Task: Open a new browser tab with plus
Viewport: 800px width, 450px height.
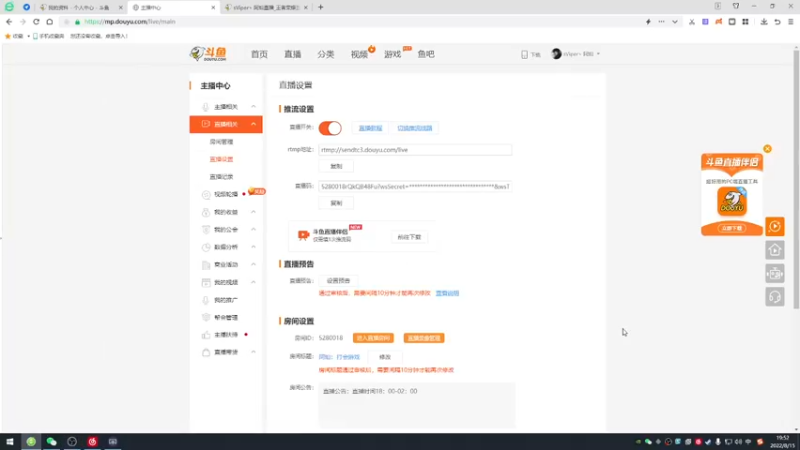Action: 320,7
